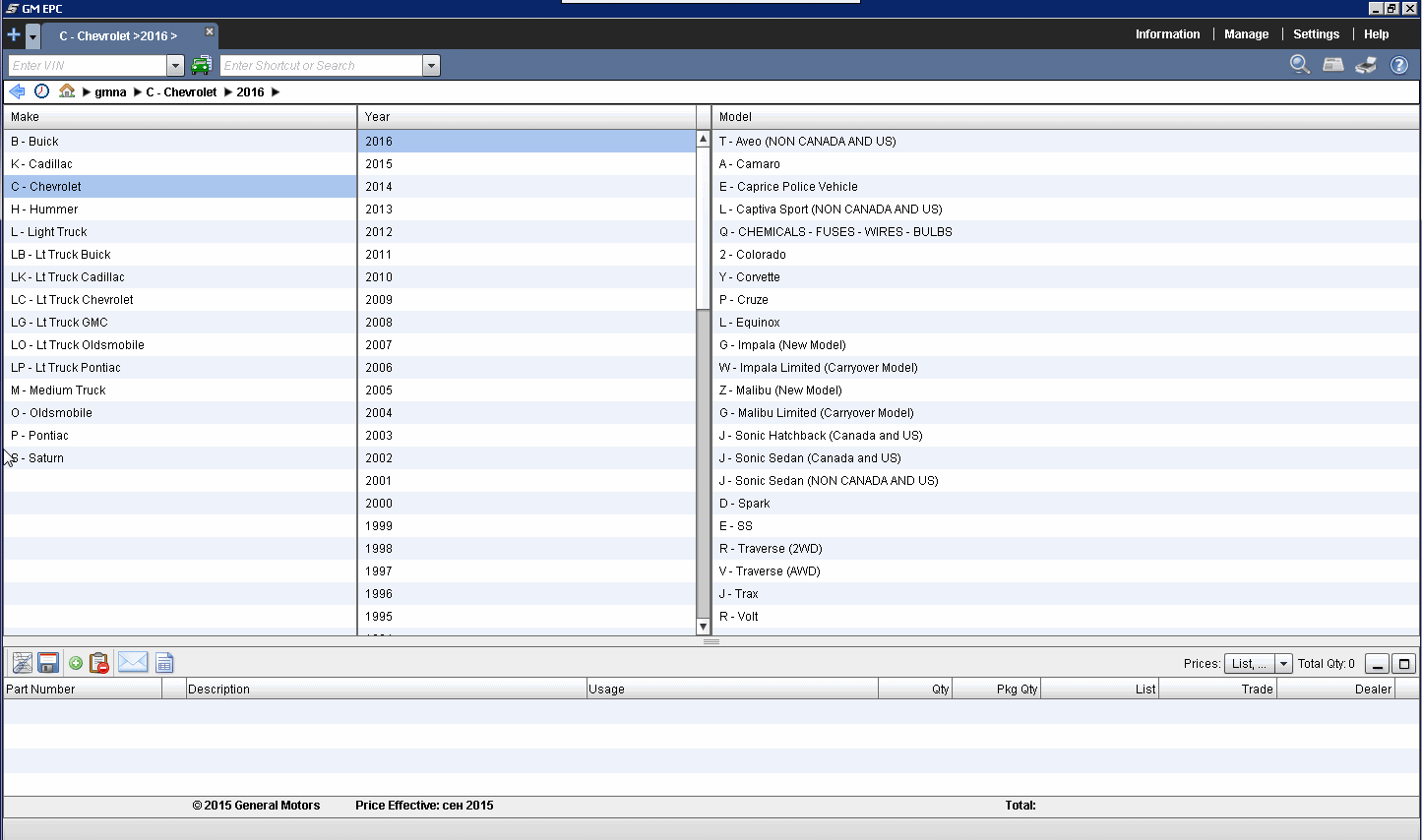Open the magnifying glass search icon

[x=1299, y=65]
